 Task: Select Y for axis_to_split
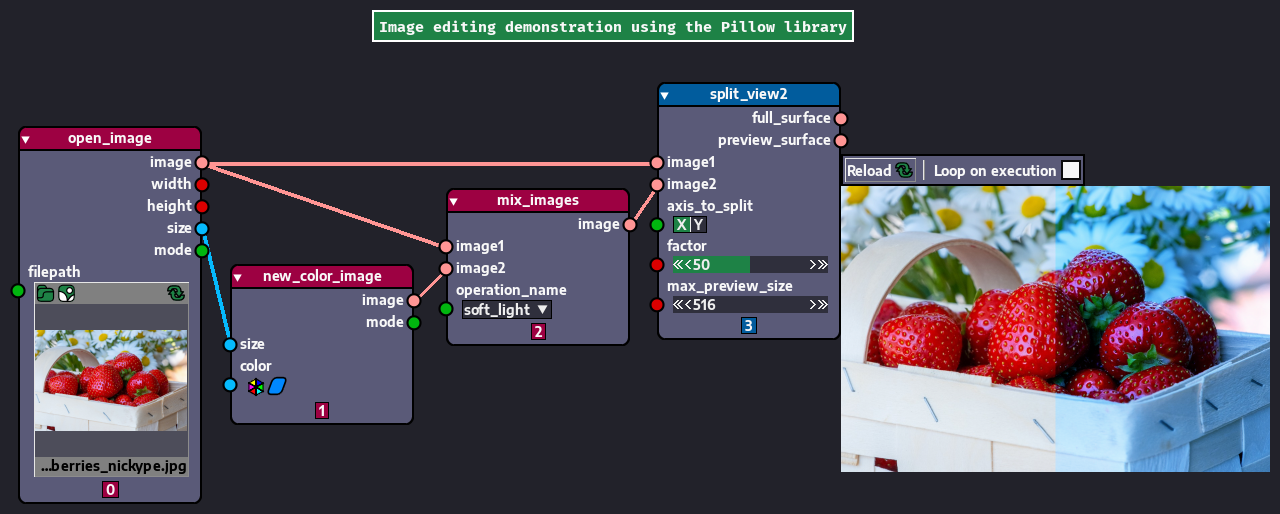click(x=698, y=225)
